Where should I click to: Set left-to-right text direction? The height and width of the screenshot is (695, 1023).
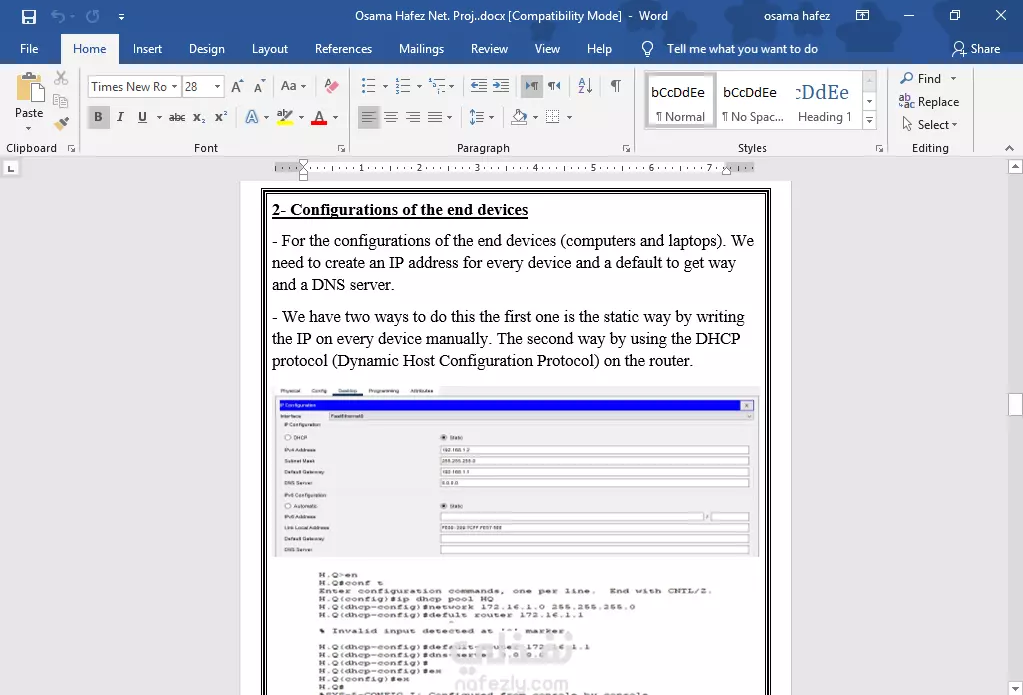pyautogui.click(x=532, y=86)
